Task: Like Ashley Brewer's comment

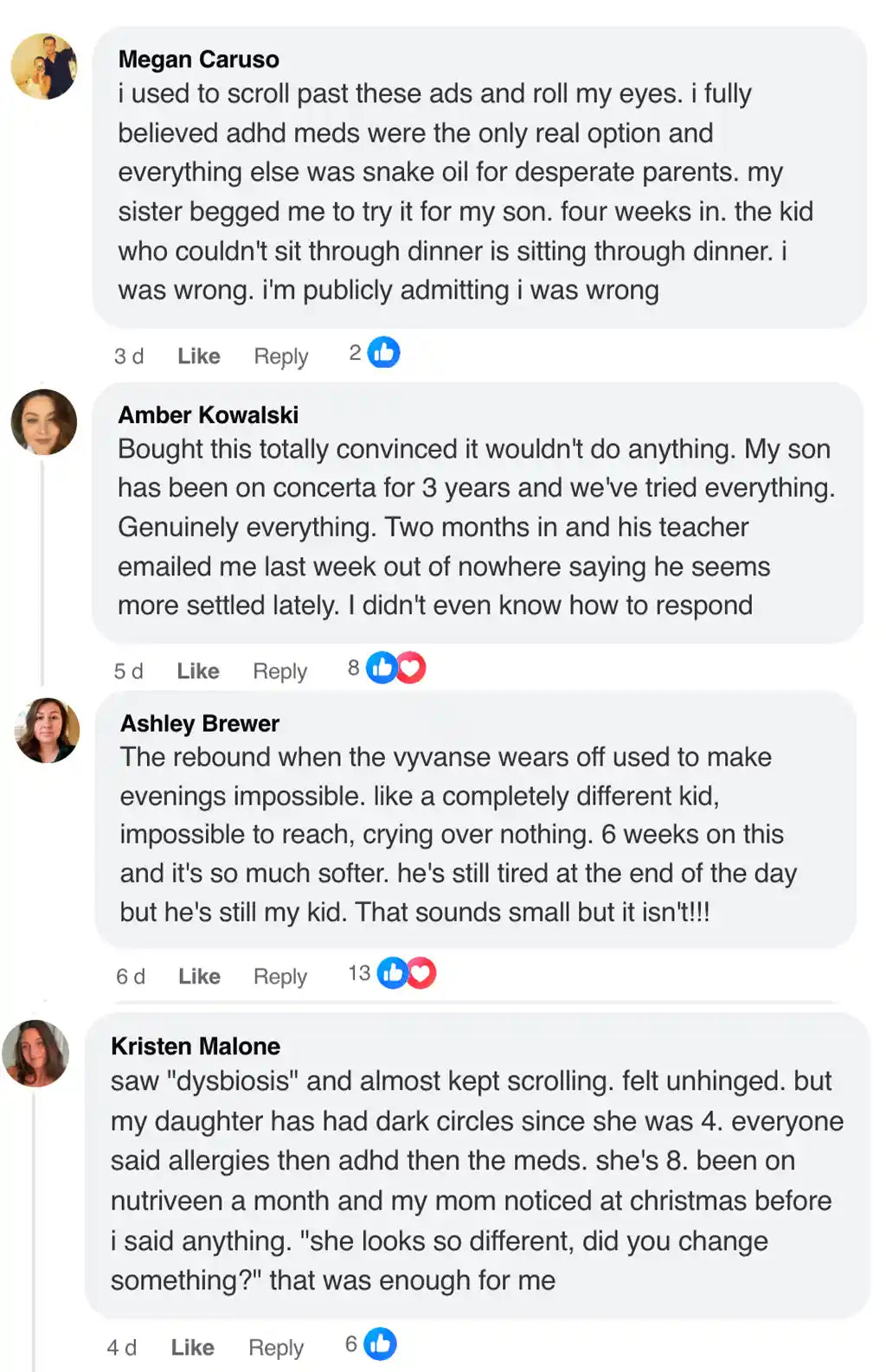Action: [199, 977]
